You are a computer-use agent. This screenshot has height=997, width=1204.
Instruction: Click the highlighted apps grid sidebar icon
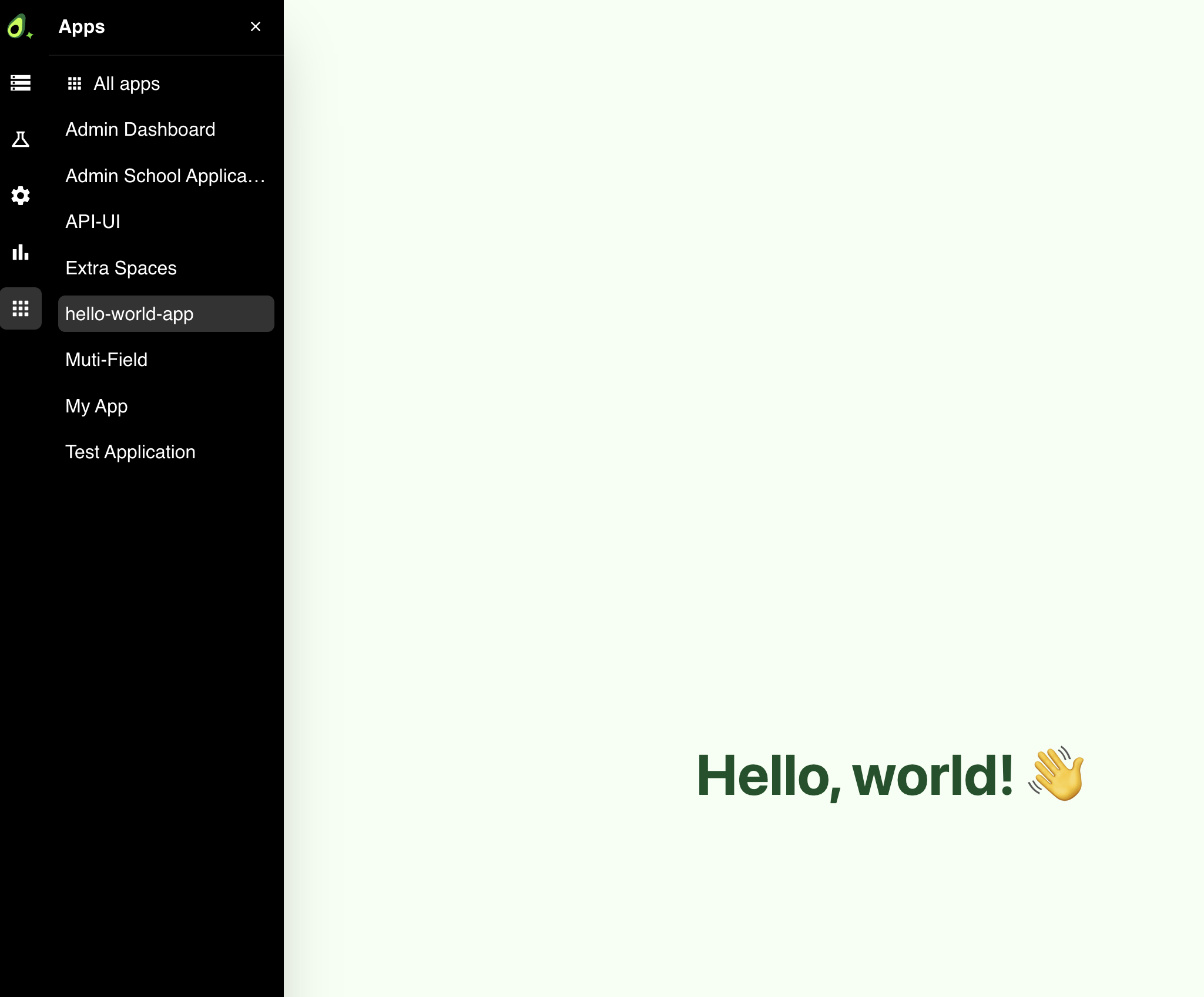pyautogui.click(x=21, y=308)
